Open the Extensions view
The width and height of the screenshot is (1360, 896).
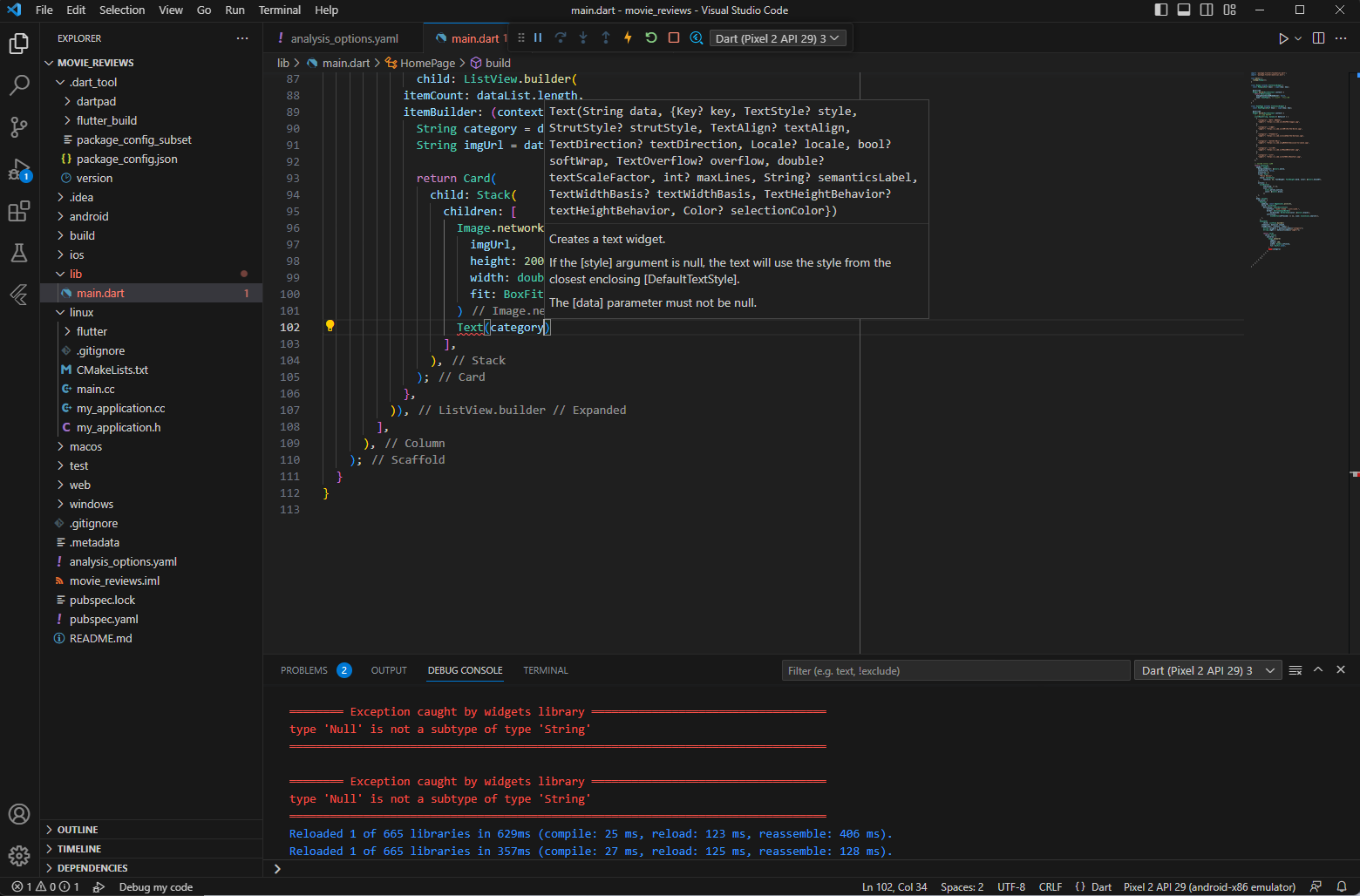click(19, 211)
